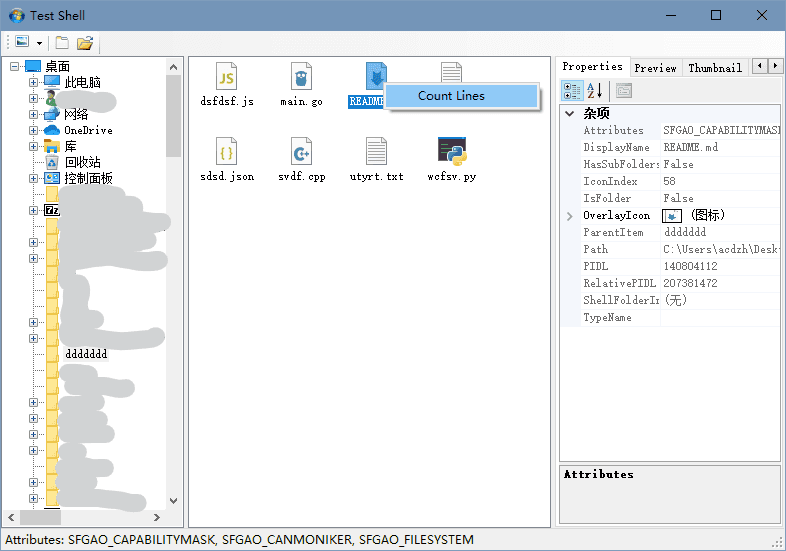Collapse the 杂项 property category

[x=570, y=114]
